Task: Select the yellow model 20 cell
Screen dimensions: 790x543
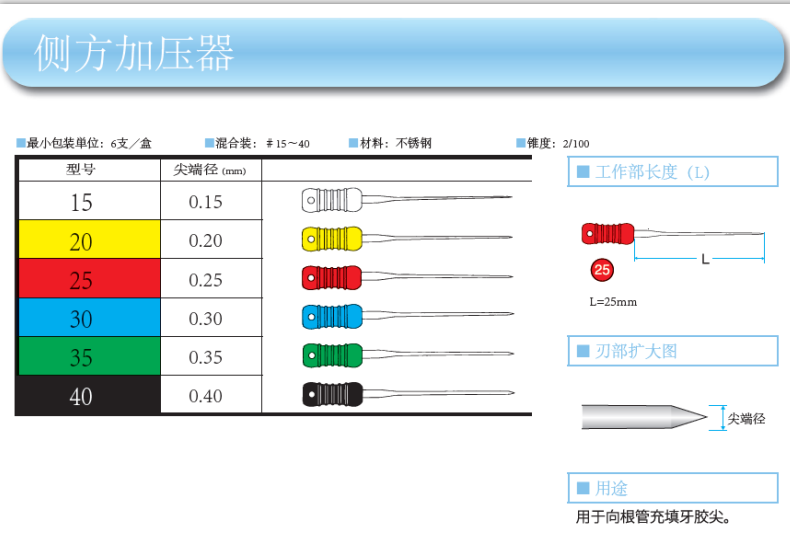Action: click(89, 239)
